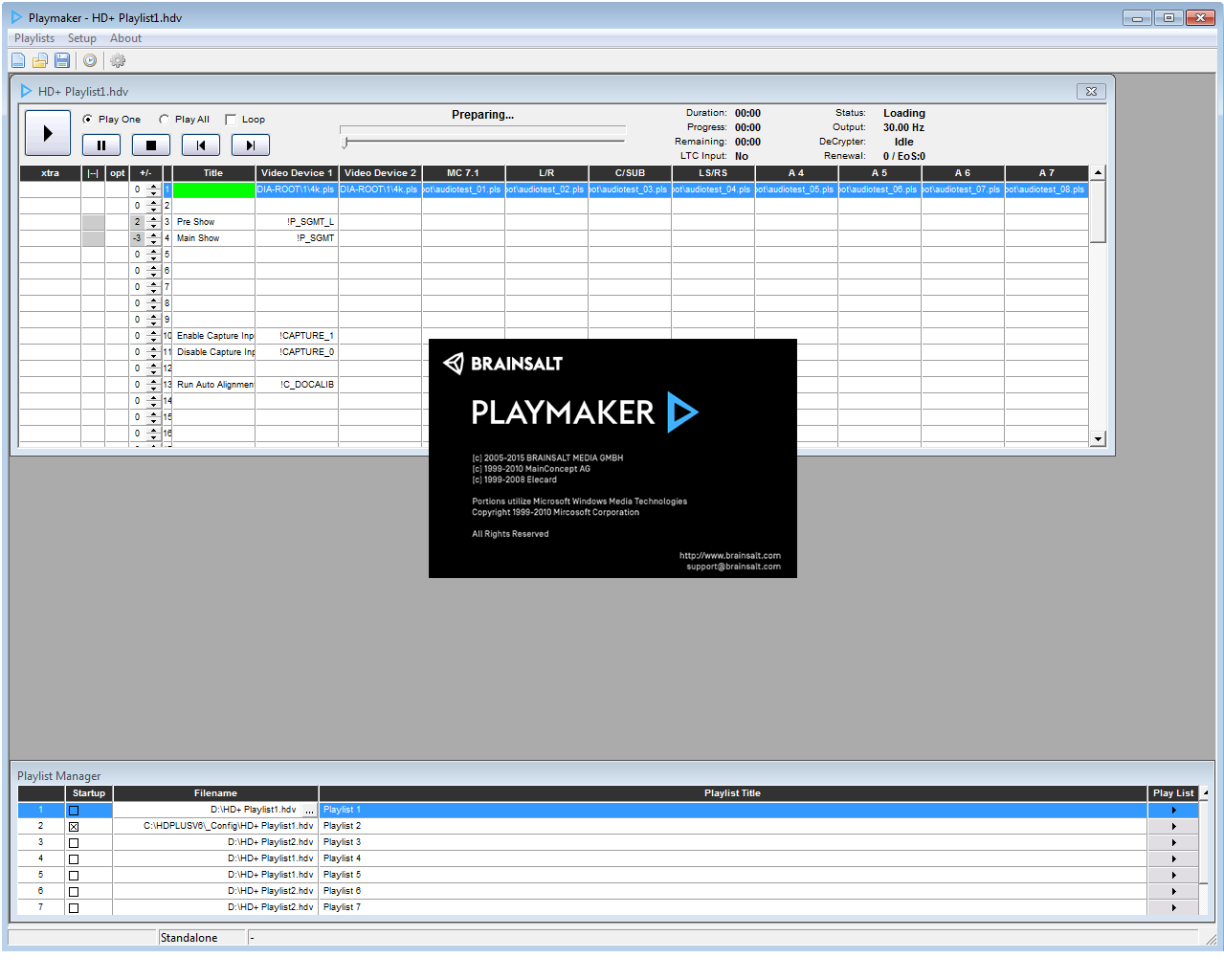The image size is (1224, 980).
Task: Launch Playlist 1 with its Play List arrow
Action: [x=1173, y=811]
